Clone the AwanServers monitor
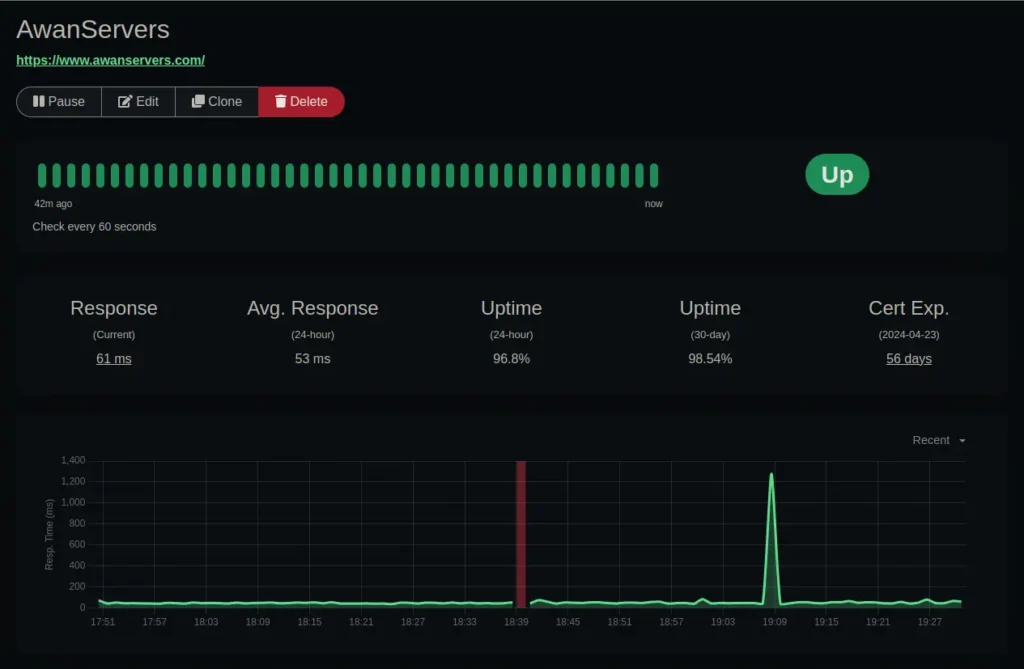This screenshot has height=669, width=1024. coord(216,101)
